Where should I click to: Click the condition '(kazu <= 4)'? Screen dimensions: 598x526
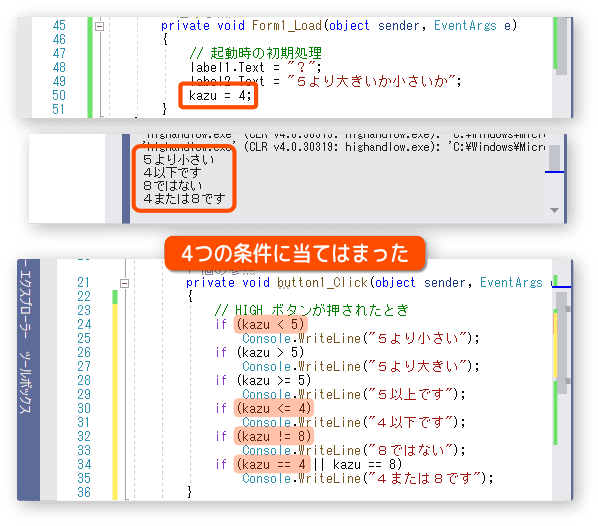click(274, 409)
